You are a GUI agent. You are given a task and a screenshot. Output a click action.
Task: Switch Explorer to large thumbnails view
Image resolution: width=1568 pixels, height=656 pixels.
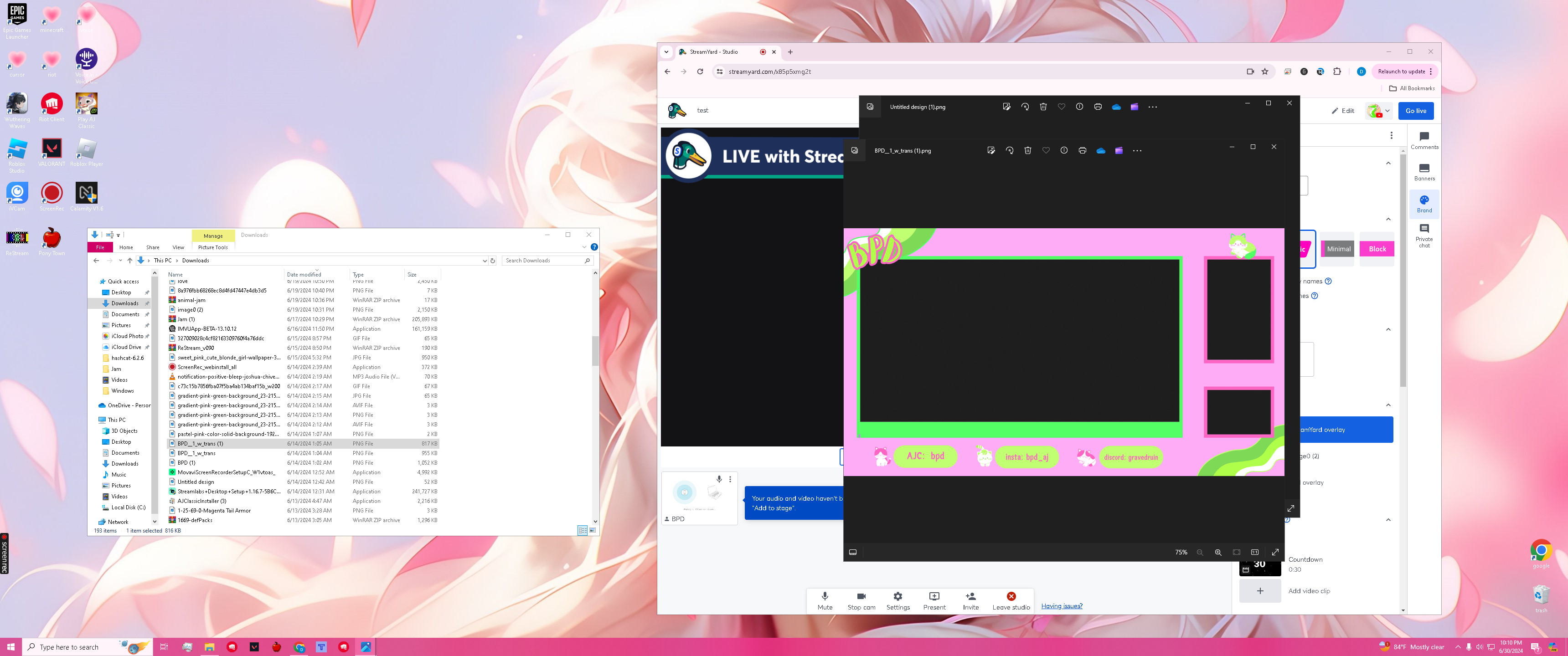[592, 531]
